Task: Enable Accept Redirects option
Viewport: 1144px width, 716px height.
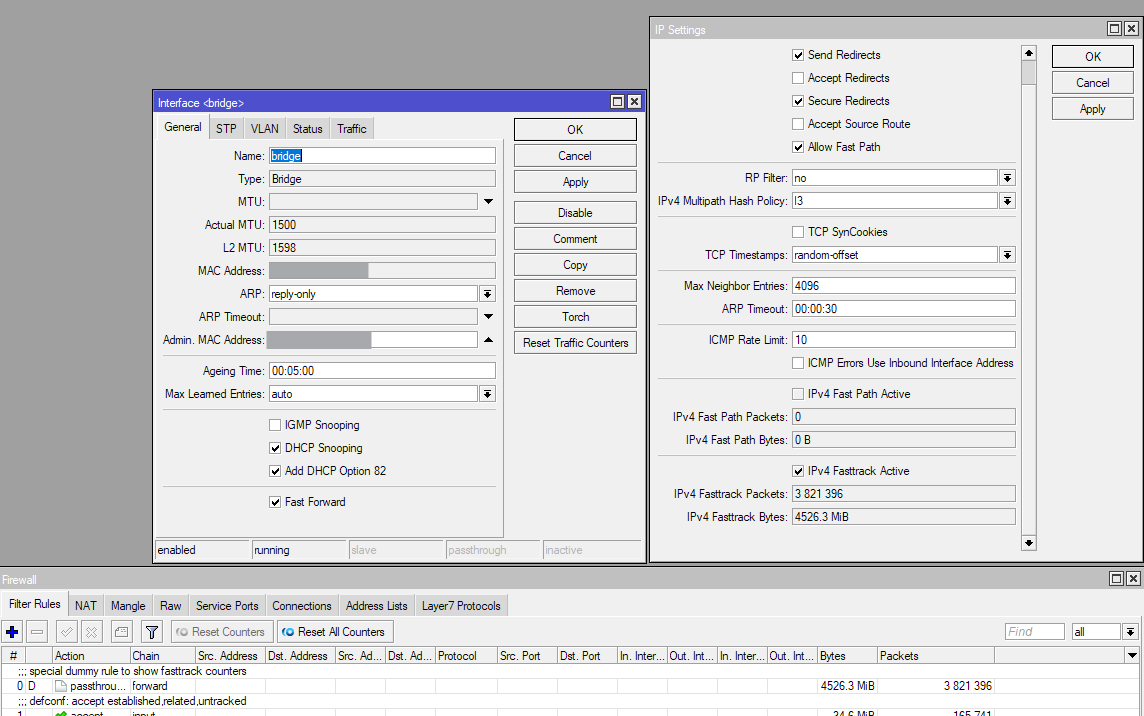Action: pyautogui.click(x=798, y=78)
